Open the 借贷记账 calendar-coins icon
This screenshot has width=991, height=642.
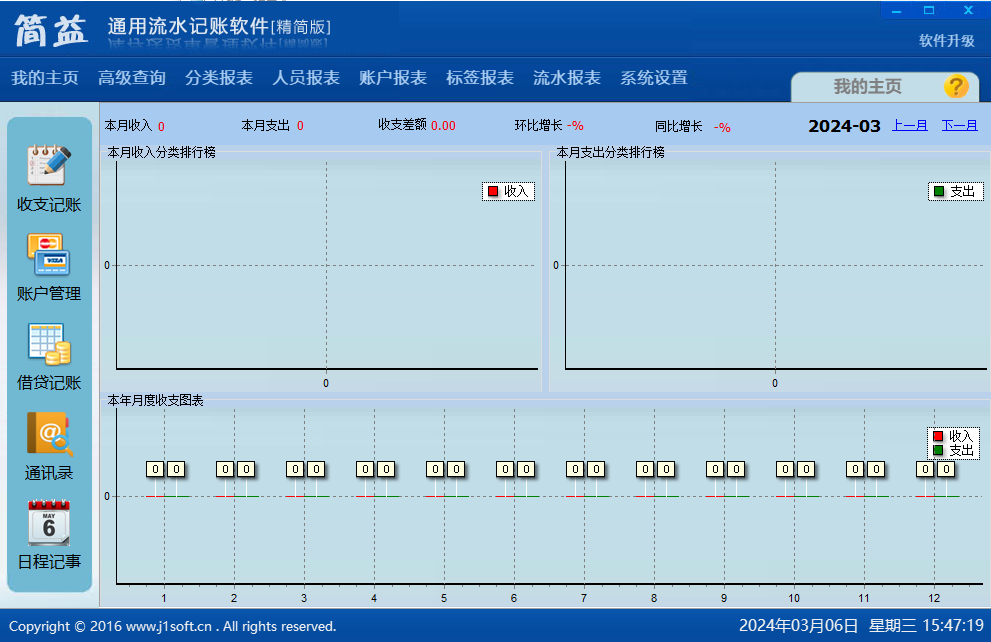tap(49, 344)
